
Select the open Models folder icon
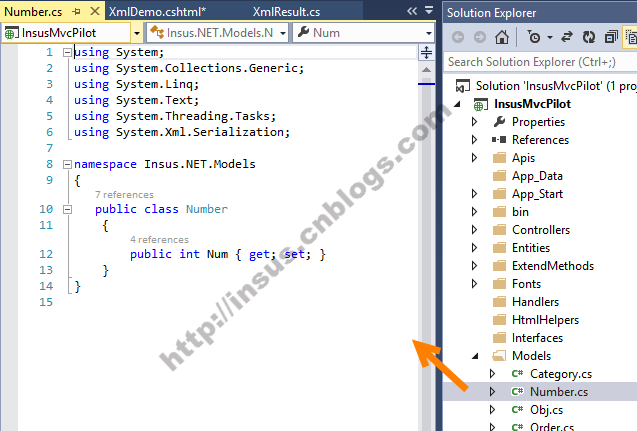pyautogui.click(x=499, y=356)
